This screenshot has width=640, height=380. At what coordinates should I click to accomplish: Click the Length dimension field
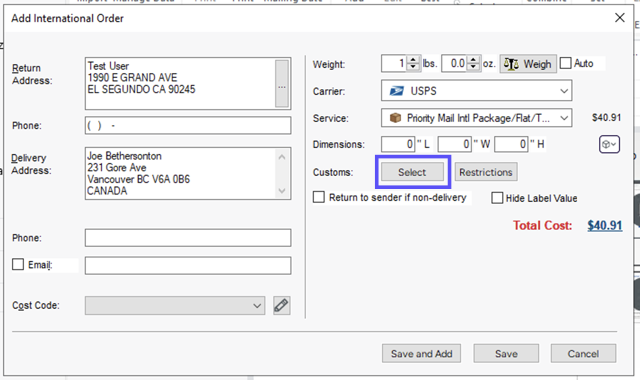398,144
